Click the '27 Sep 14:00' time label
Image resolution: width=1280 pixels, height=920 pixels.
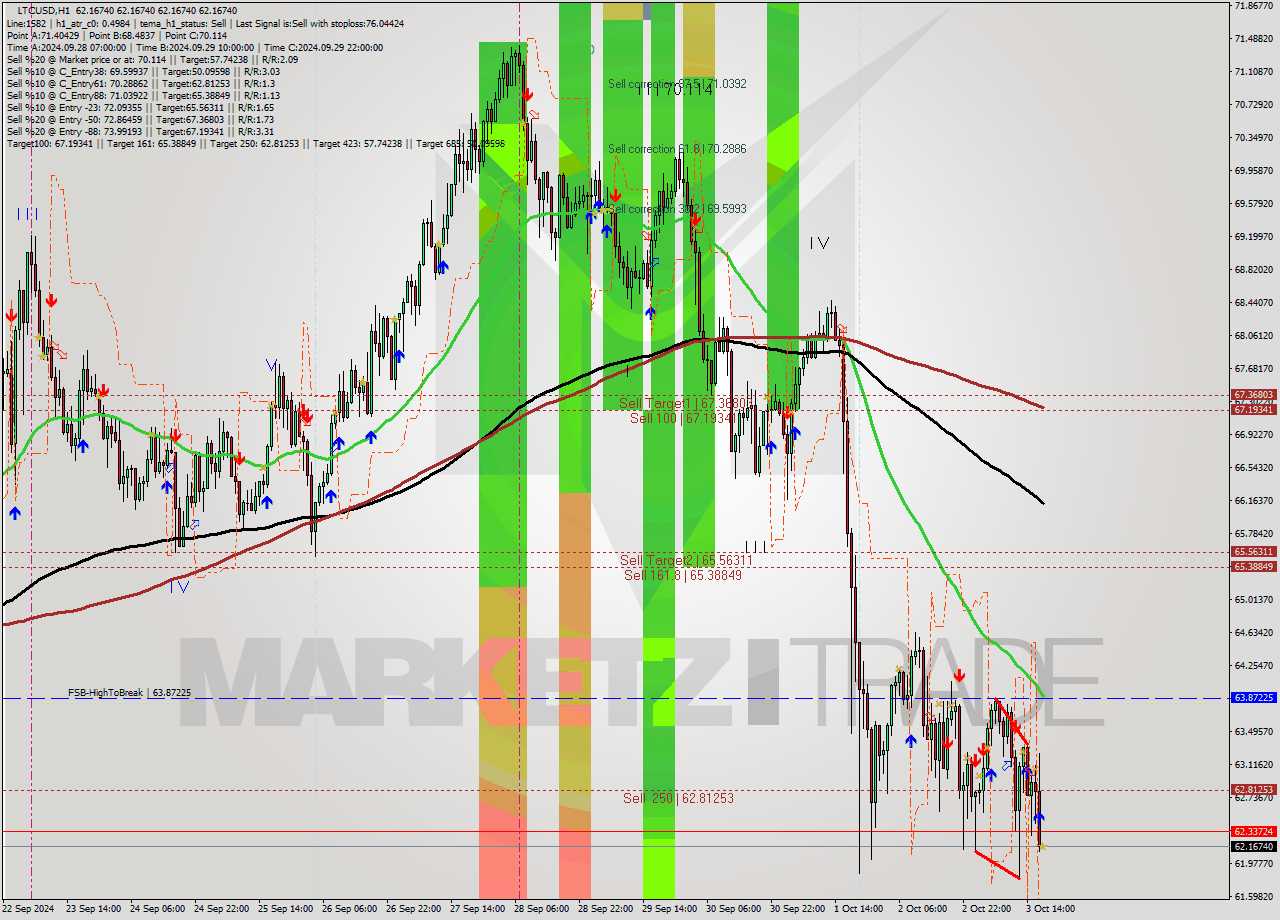[x=477, y=909]
